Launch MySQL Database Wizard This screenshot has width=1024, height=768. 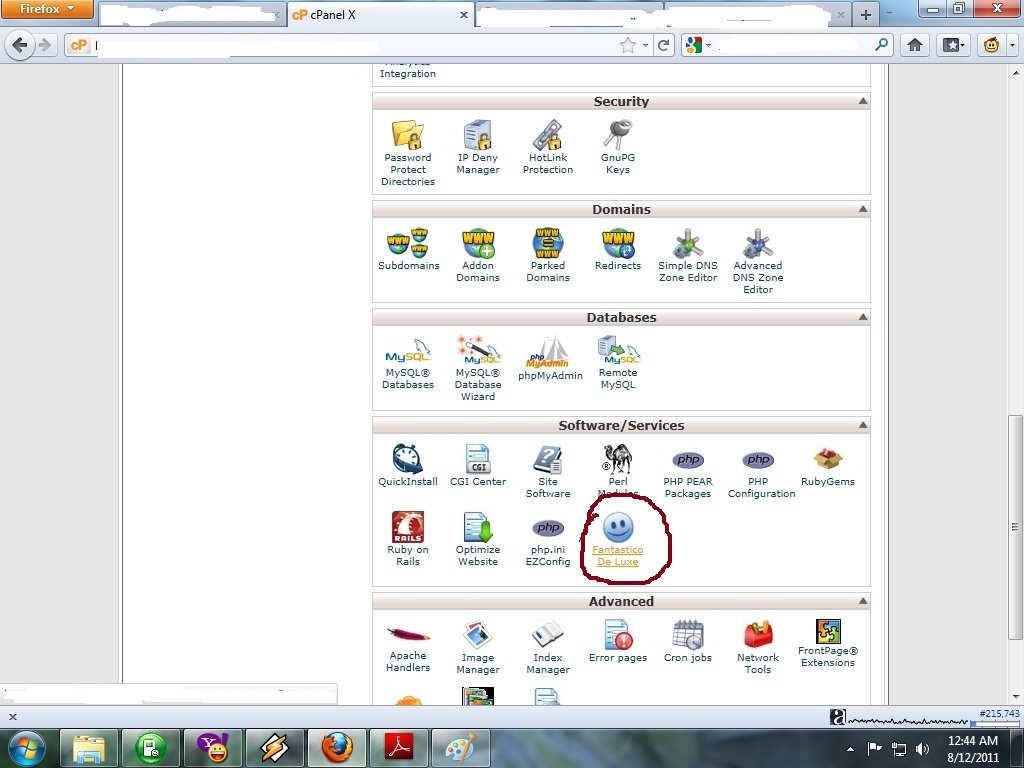(x=477, y=369)
